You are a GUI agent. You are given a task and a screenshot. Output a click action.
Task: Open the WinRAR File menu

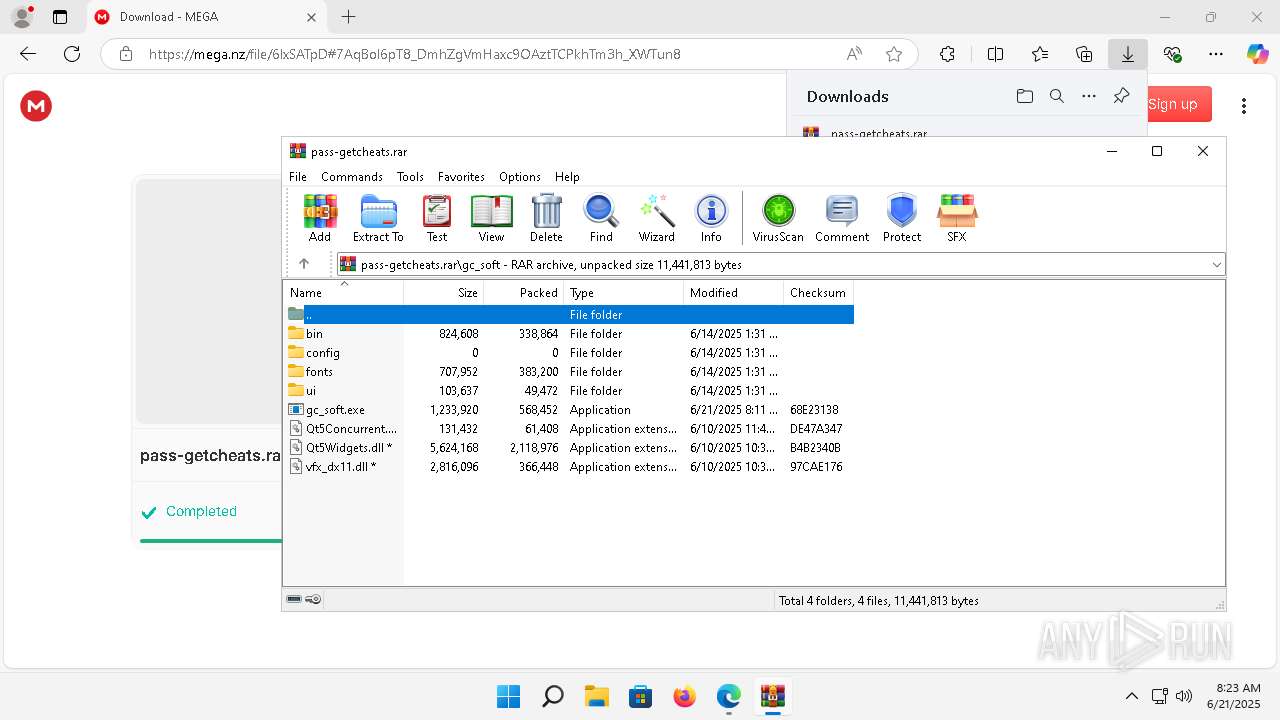pyautogui.click(x=298, y=176)
